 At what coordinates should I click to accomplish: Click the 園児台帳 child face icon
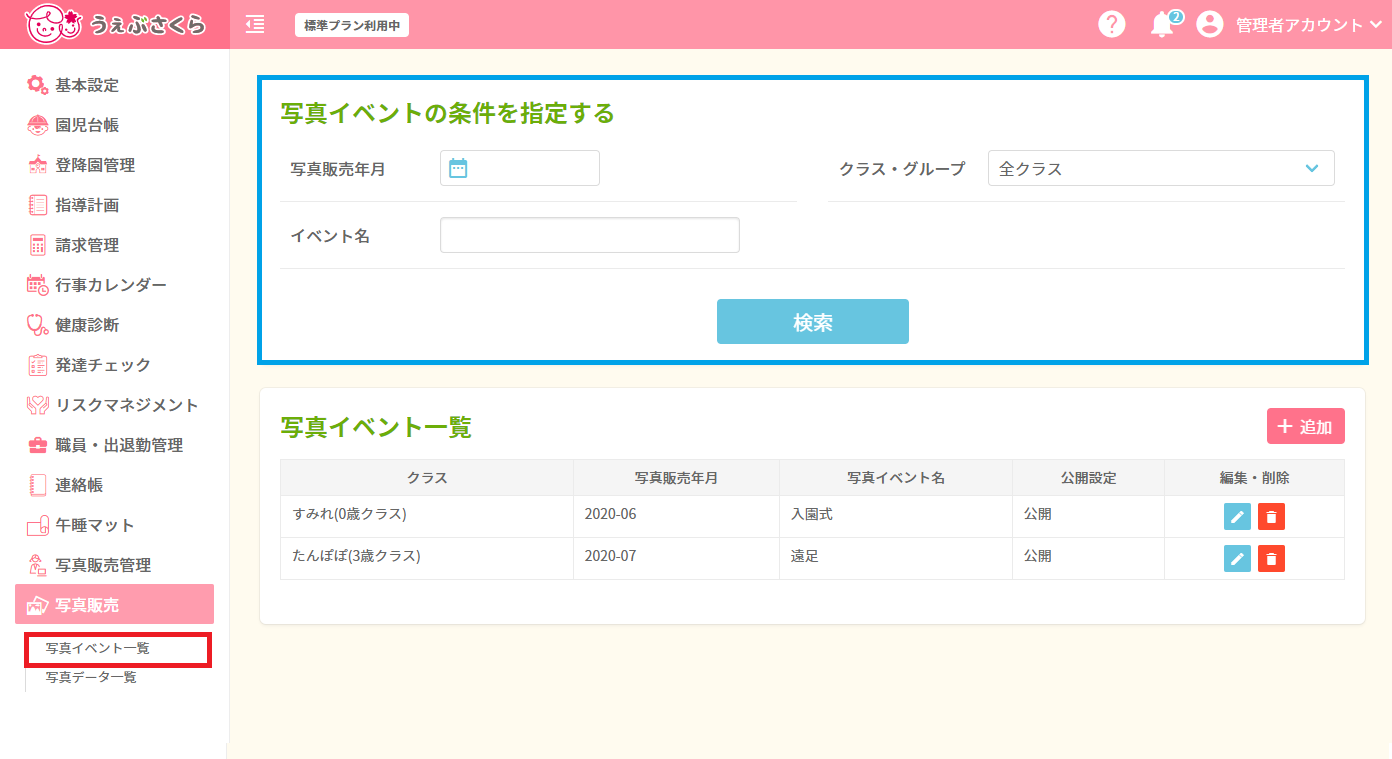[x=37, y=125]
